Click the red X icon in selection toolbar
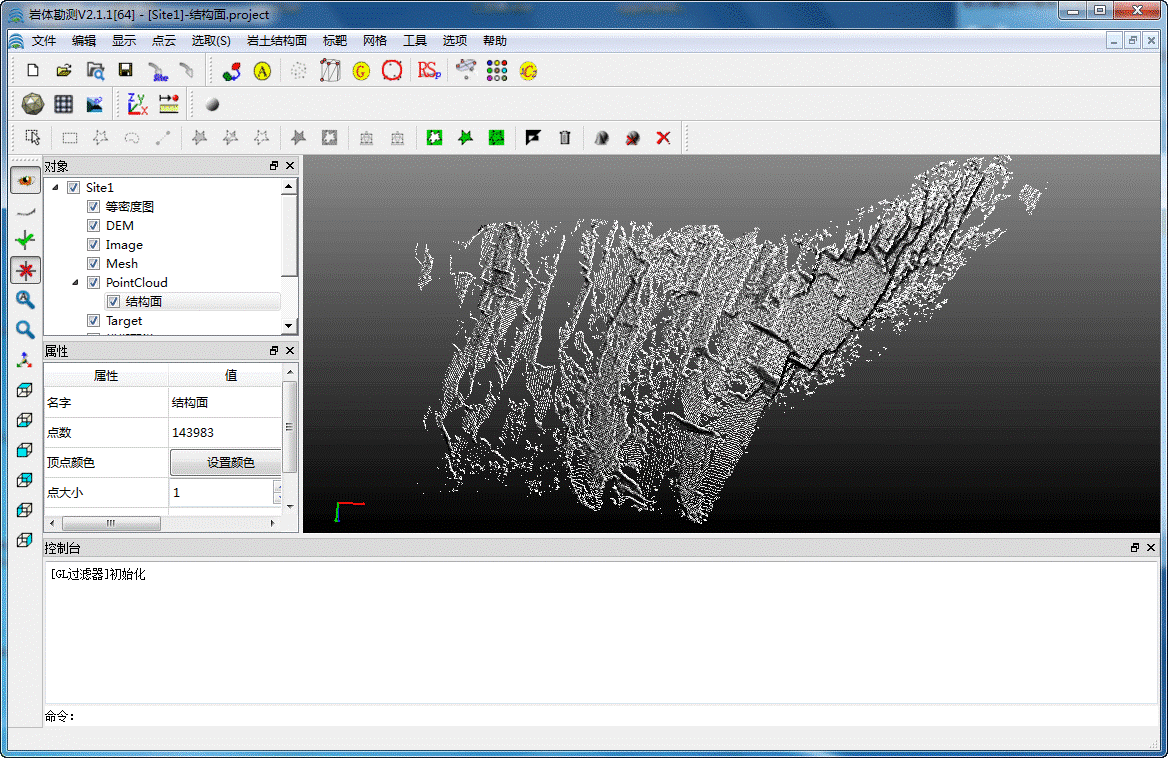Viewport: 1168px width, 758px height. (663, 138)
